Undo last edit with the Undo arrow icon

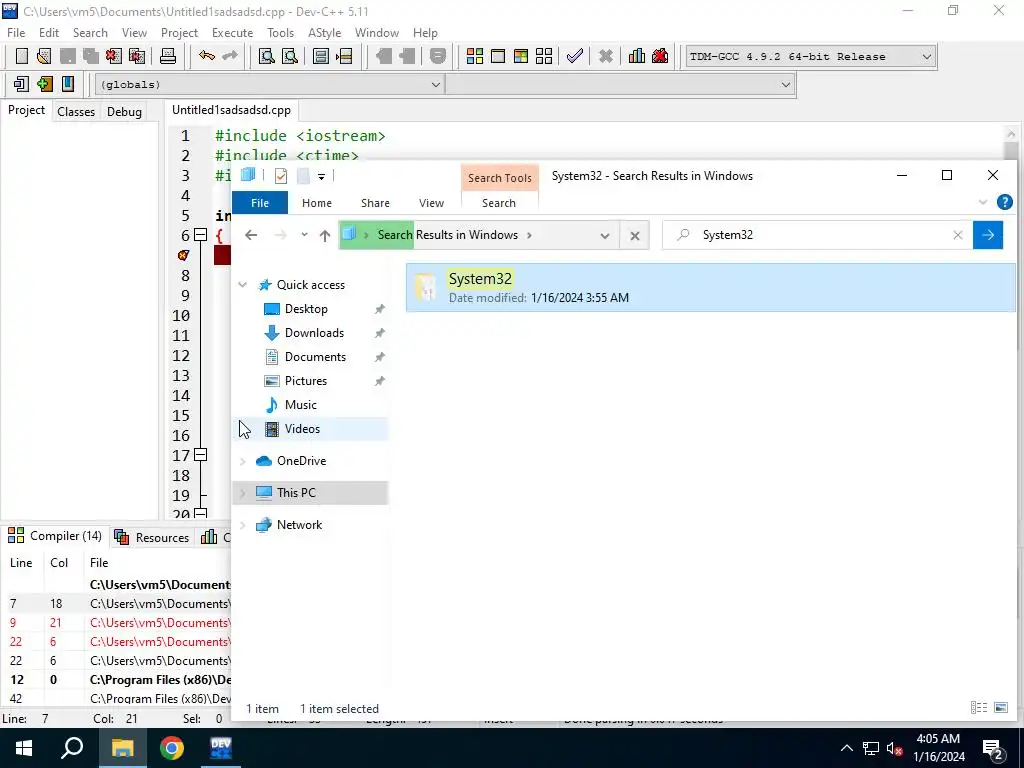(207, 56)
